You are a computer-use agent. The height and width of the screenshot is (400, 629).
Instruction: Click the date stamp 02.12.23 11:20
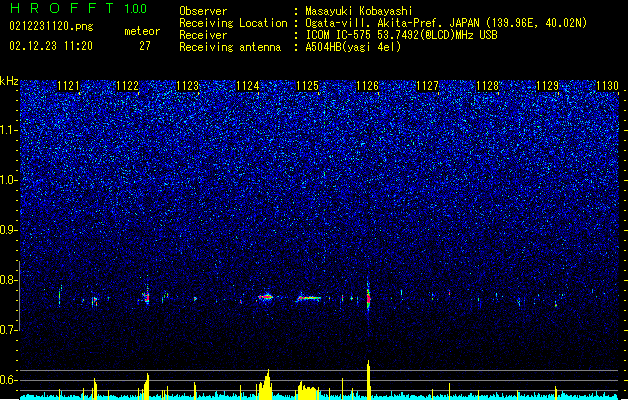[x=51, y=46]
